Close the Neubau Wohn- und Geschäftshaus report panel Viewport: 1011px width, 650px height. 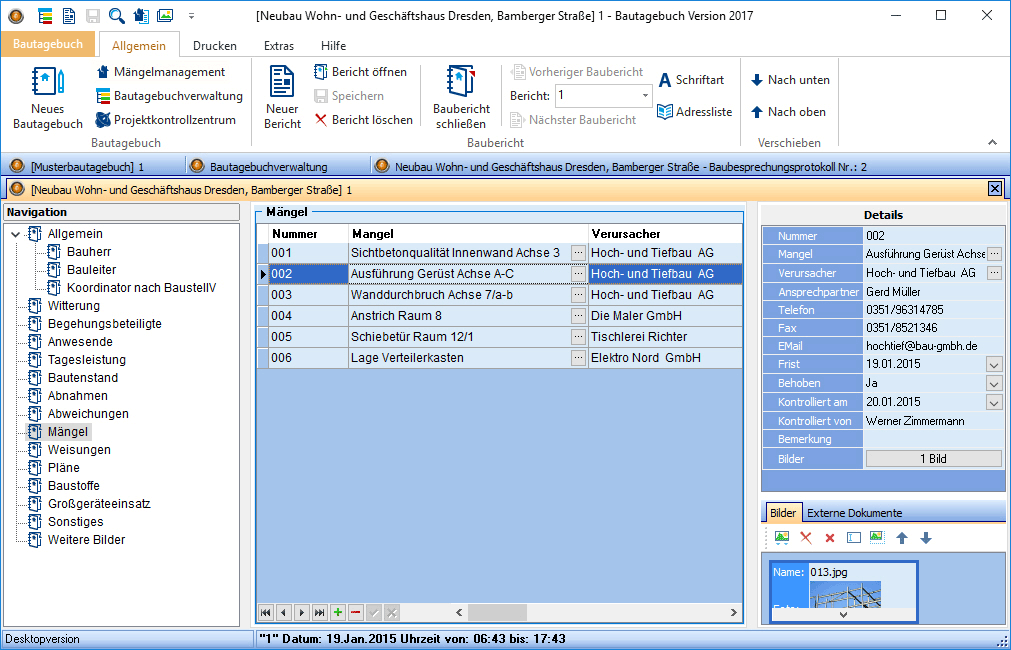click(x=995, y=188)
